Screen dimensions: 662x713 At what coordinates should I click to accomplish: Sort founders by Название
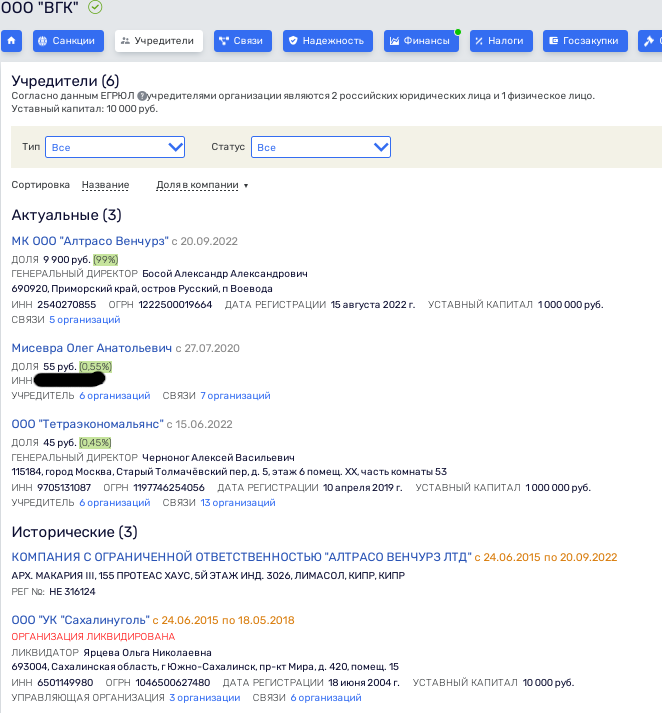[x=105, y=185]
